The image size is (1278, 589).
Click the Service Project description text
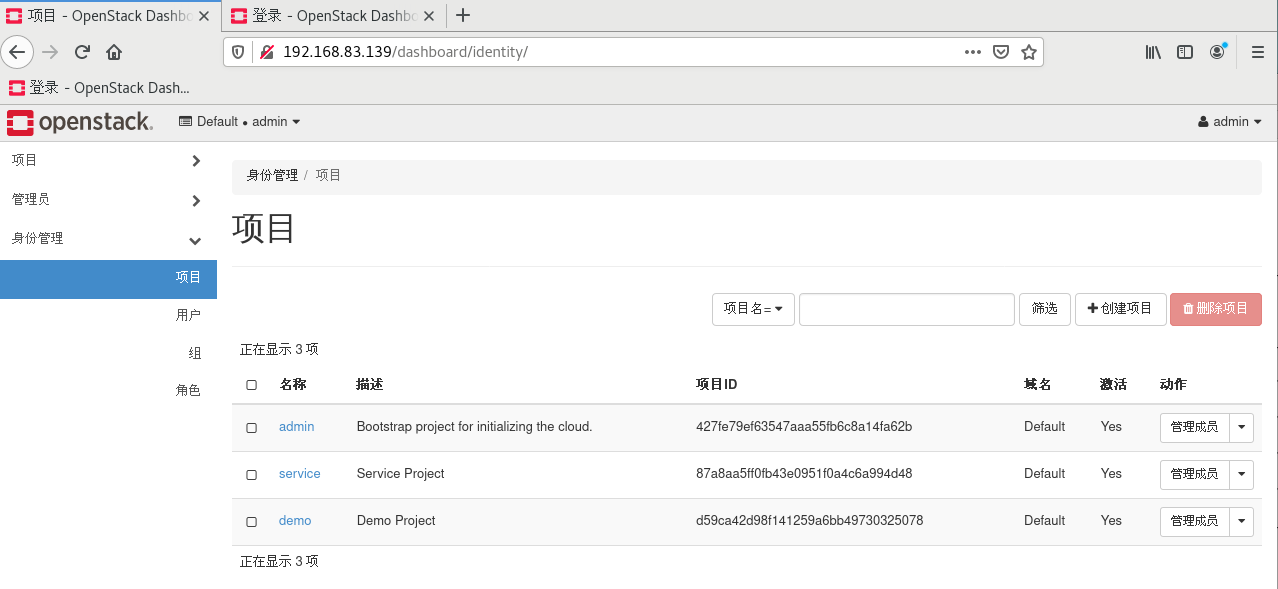(x=401, y=474)
